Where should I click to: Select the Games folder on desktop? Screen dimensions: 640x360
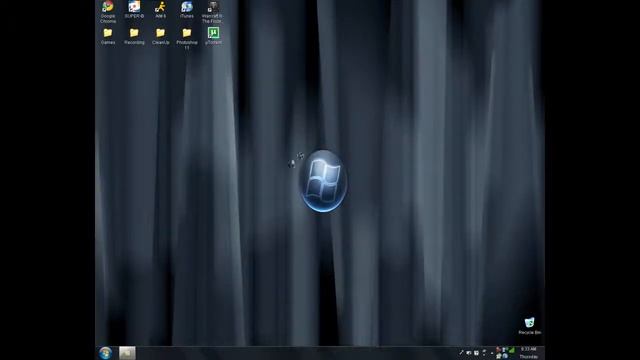[x=108, y=36]
